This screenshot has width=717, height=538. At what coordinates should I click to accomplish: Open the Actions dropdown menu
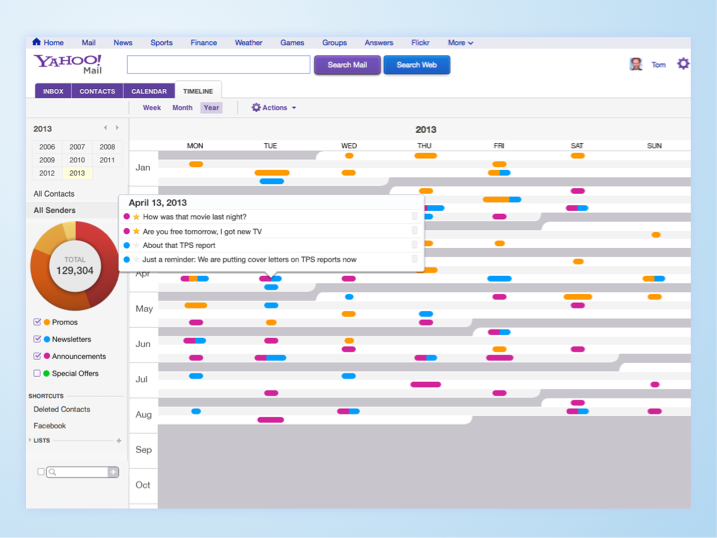click(x=273, y=108)
